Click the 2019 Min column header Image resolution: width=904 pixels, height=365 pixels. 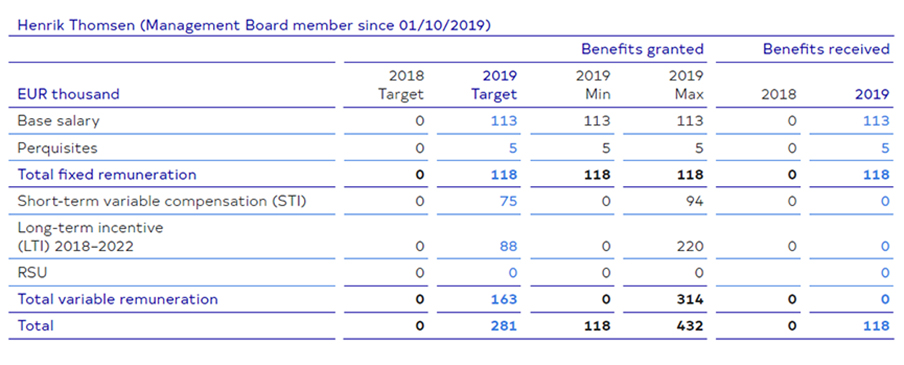pos(593,85)
